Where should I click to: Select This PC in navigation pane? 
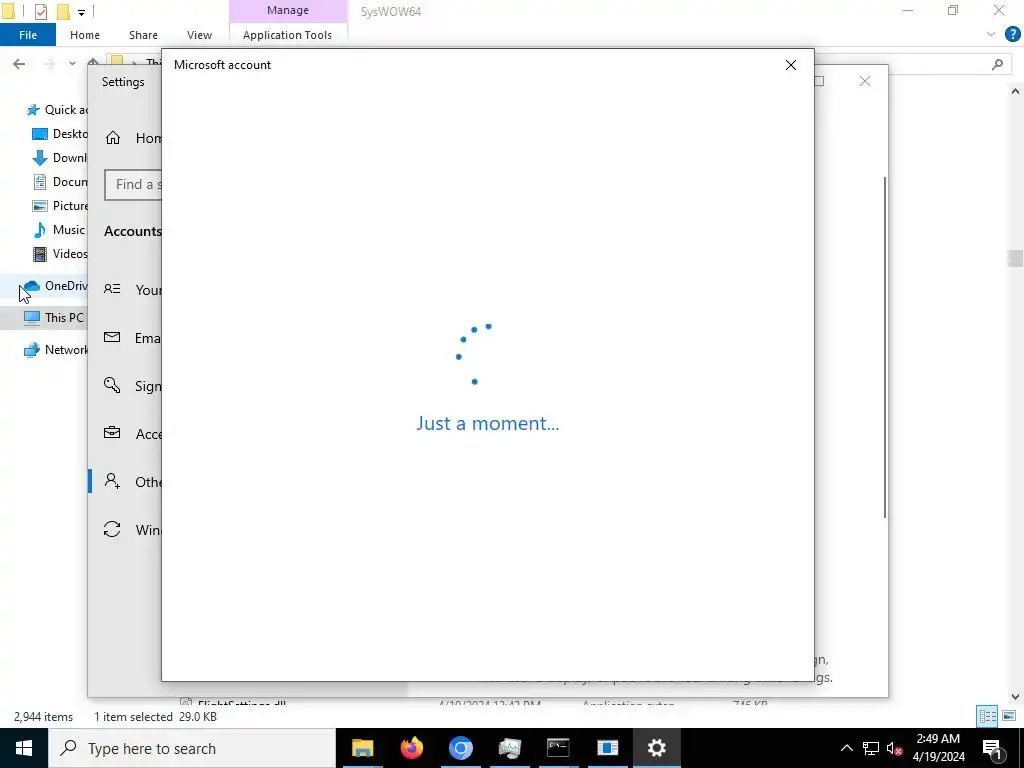(x=54, y=317)
